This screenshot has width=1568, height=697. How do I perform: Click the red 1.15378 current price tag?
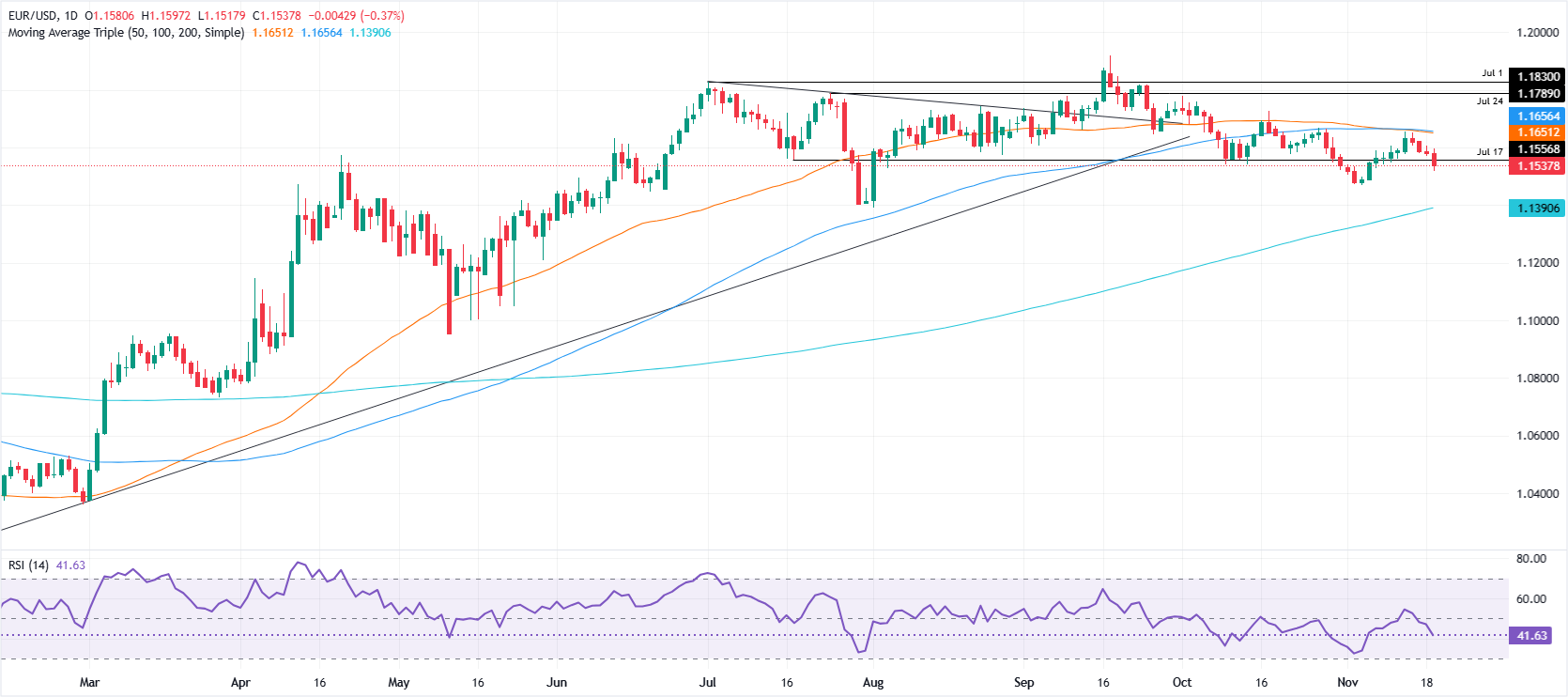[x=1538, y=166]
